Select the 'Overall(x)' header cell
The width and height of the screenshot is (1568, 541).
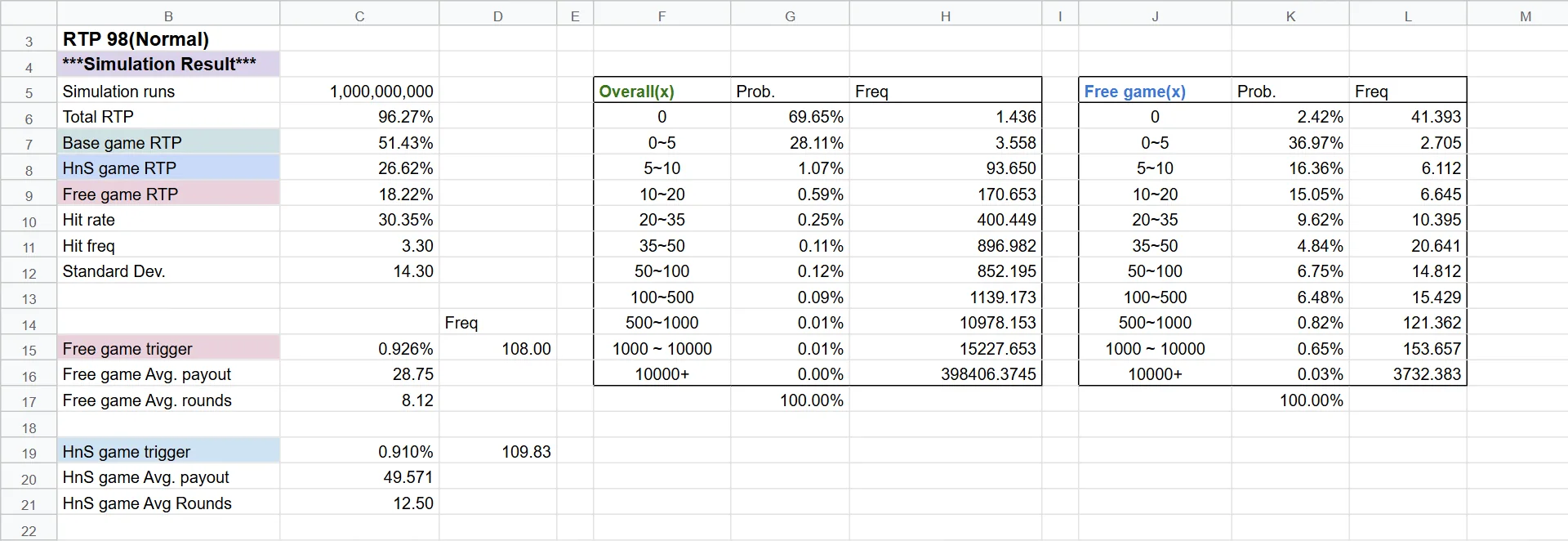click(x=661, y=91)
